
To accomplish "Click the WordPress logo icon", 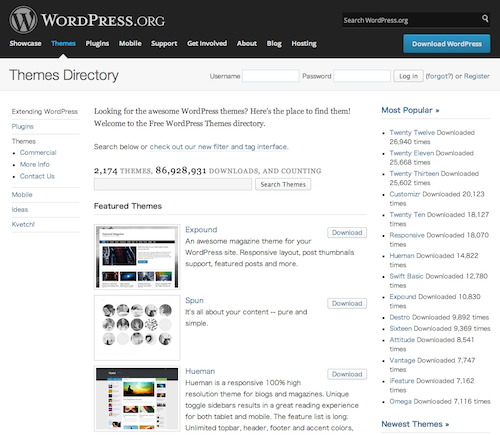I will [x=23, y=20].
